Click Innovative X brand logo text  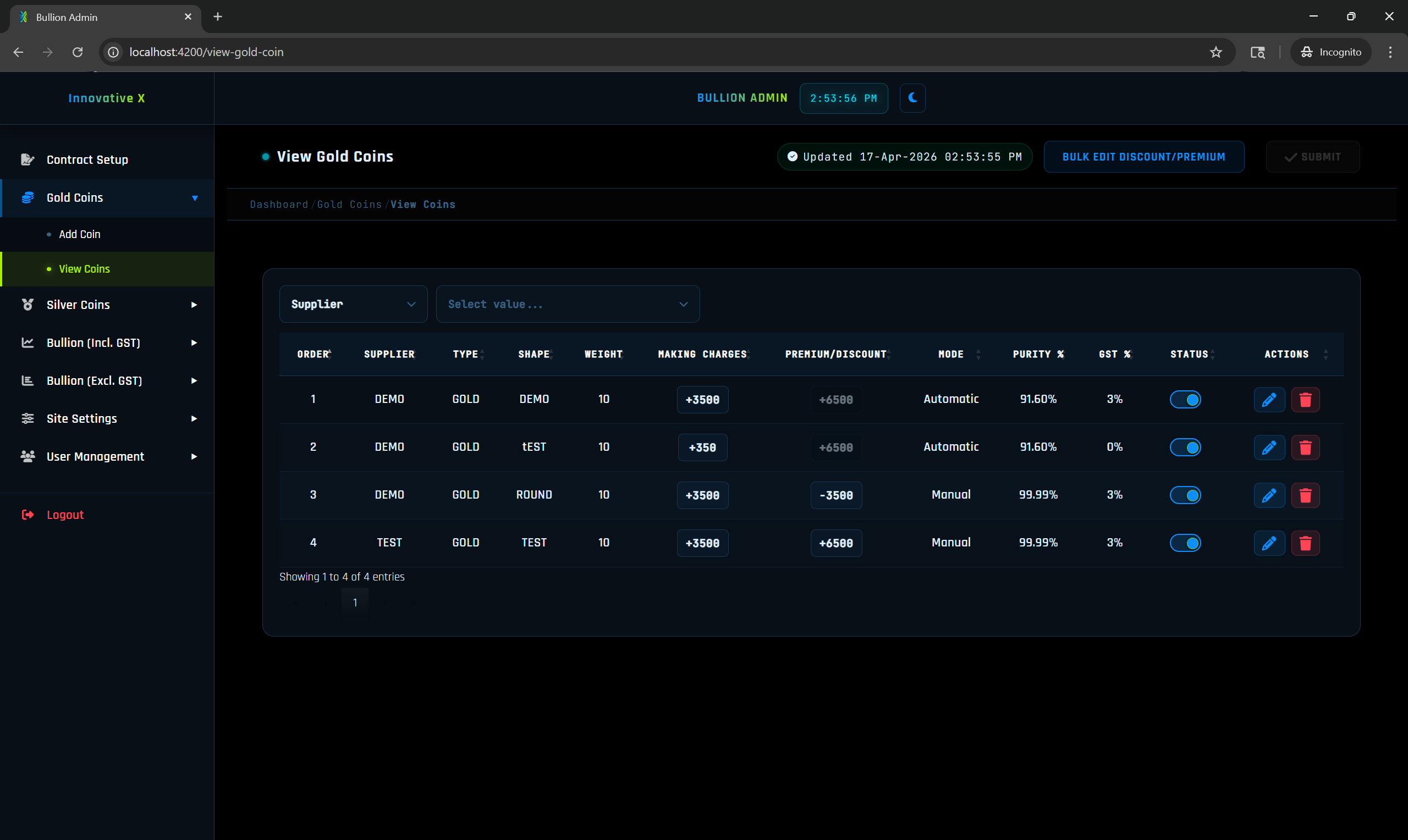pos(107,98)
